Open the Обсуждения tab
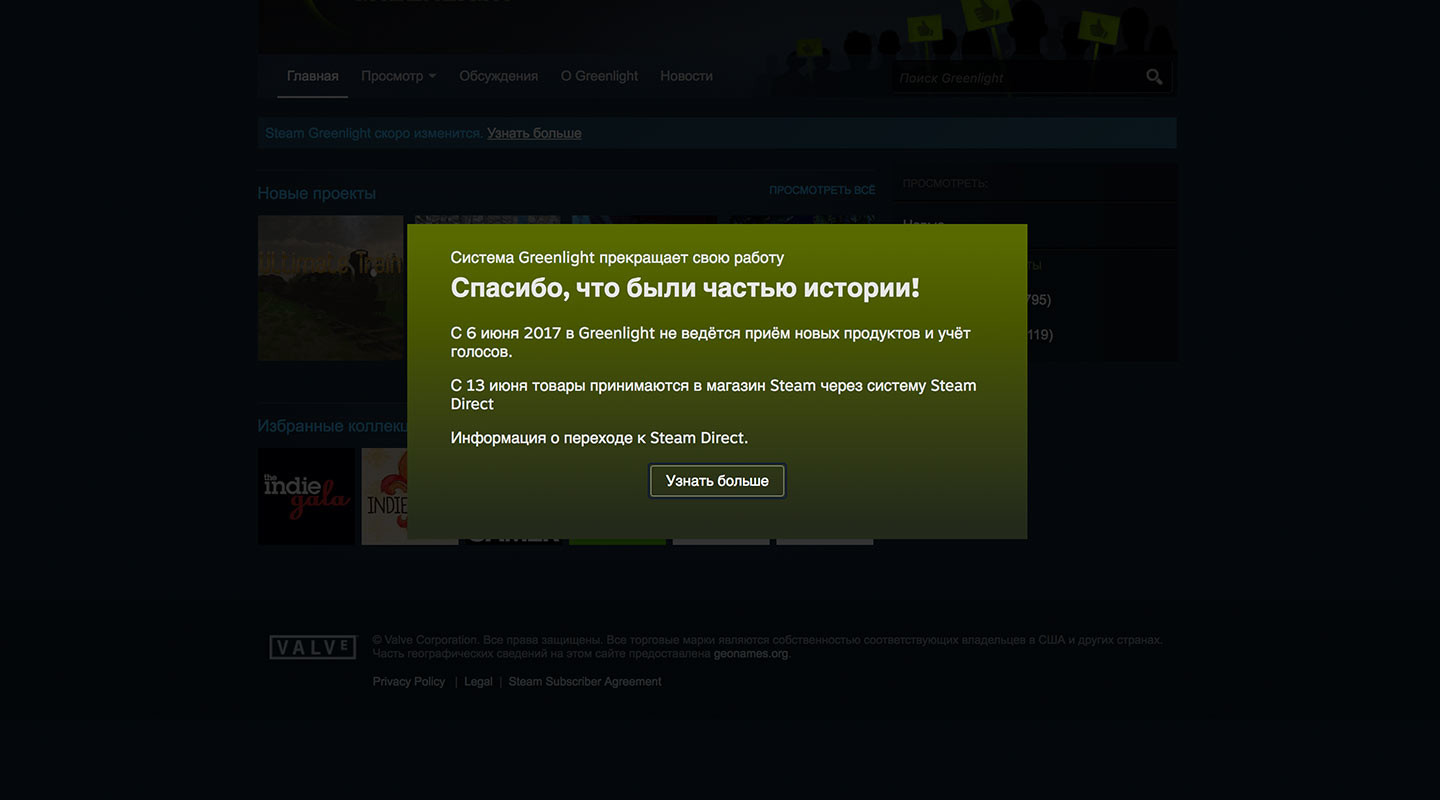 tap(498, 76)
